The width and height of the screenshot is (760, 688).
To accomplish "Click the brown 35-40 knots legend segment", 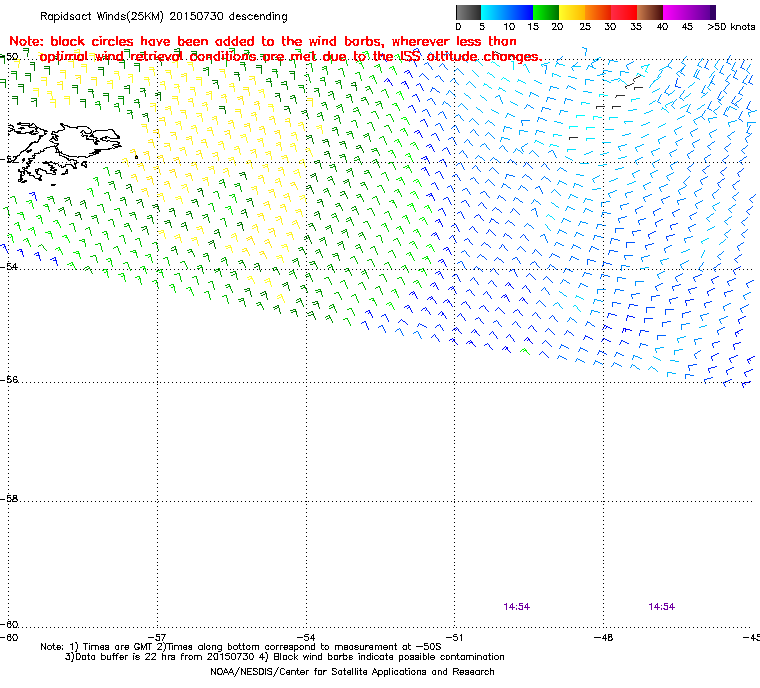I will [650, 12].
